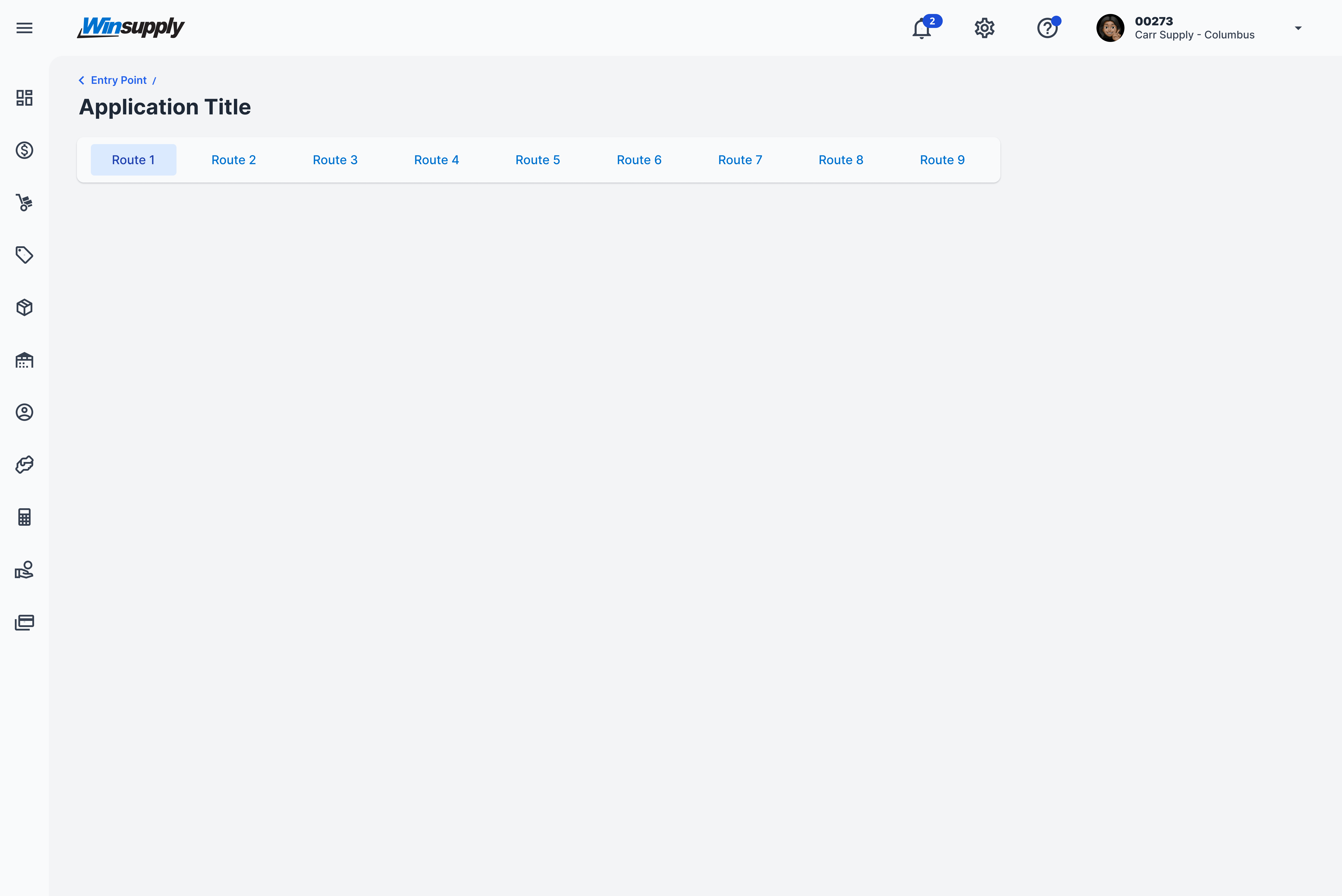
Task: Select the price tag sidebar icon
Action: pyautogui.click(x=24, y=255)
